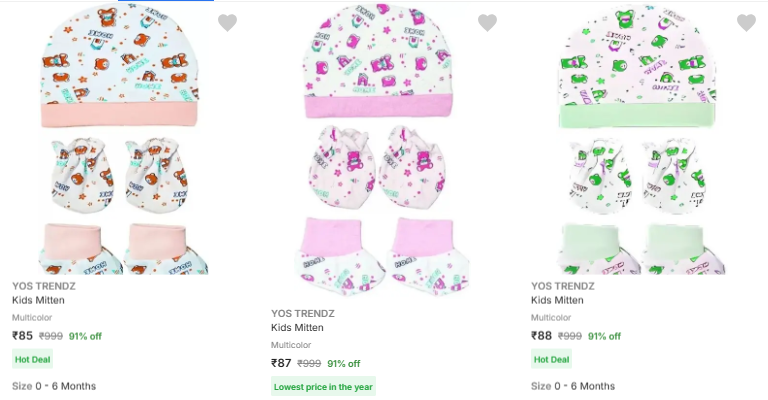Screen dimensions: 768x400
Task: Click Hot Deal badge under ₹85
Action: click(33, 359)
